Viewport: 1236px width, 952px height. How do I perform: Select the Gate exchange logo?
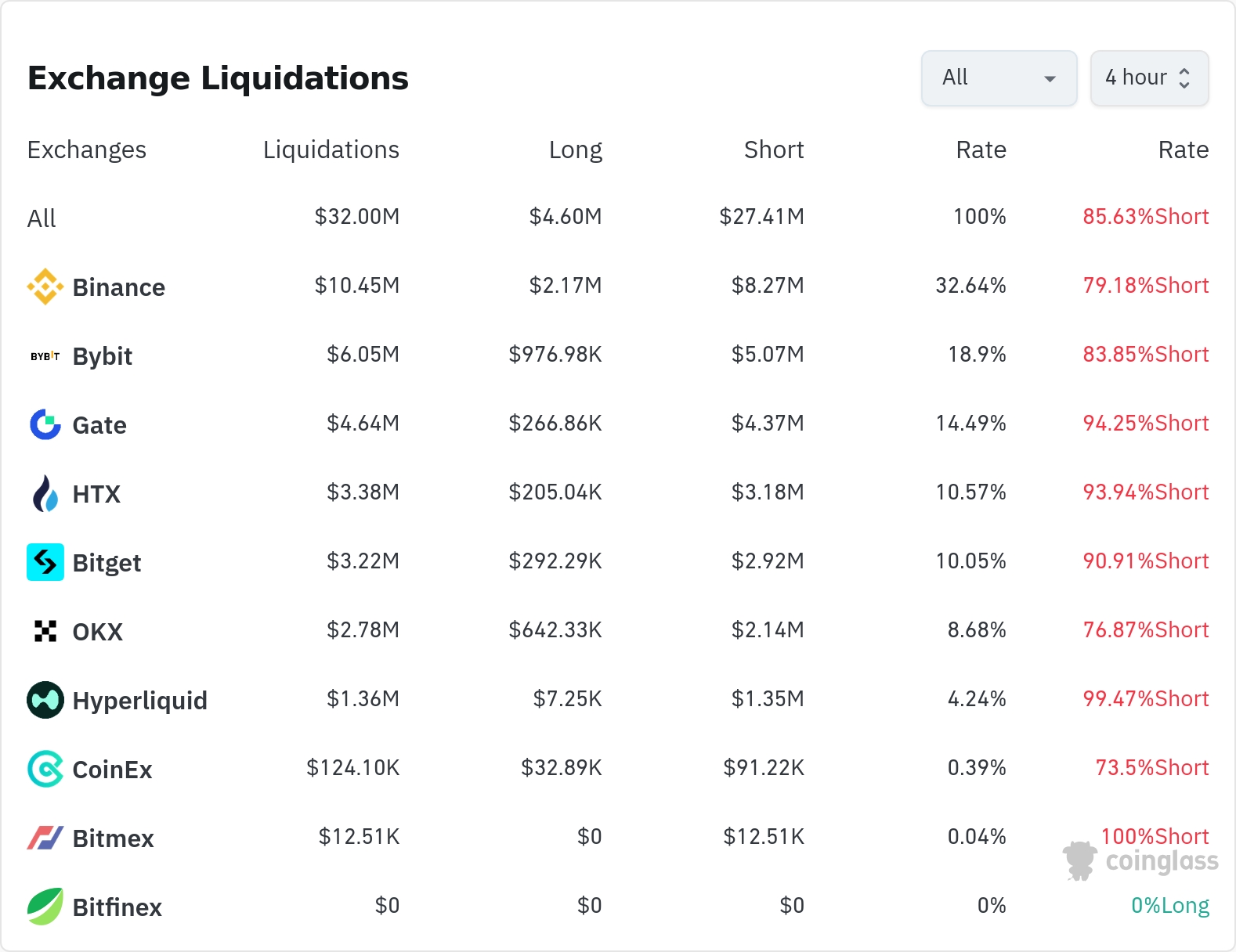45,424
